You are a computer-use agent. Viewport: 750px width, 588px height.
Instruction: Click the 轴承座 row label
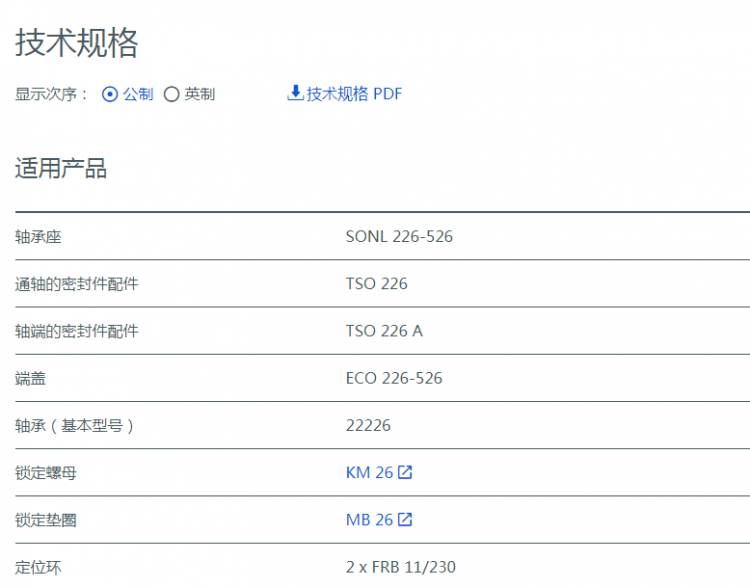click(x=38, y=237)
